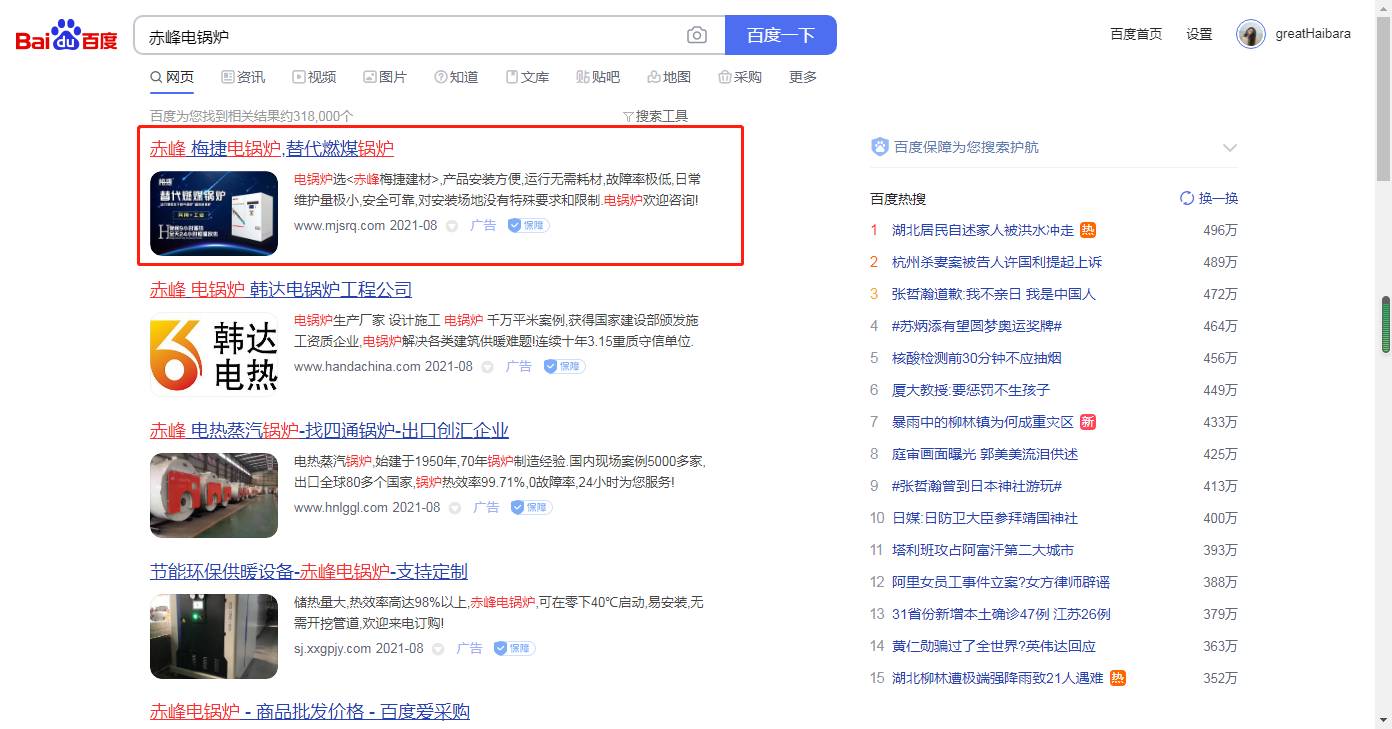Click 换一换 to refresh hot searches
The width and height of the screenshot is (1392, 729).
(x=1209, y=198)
